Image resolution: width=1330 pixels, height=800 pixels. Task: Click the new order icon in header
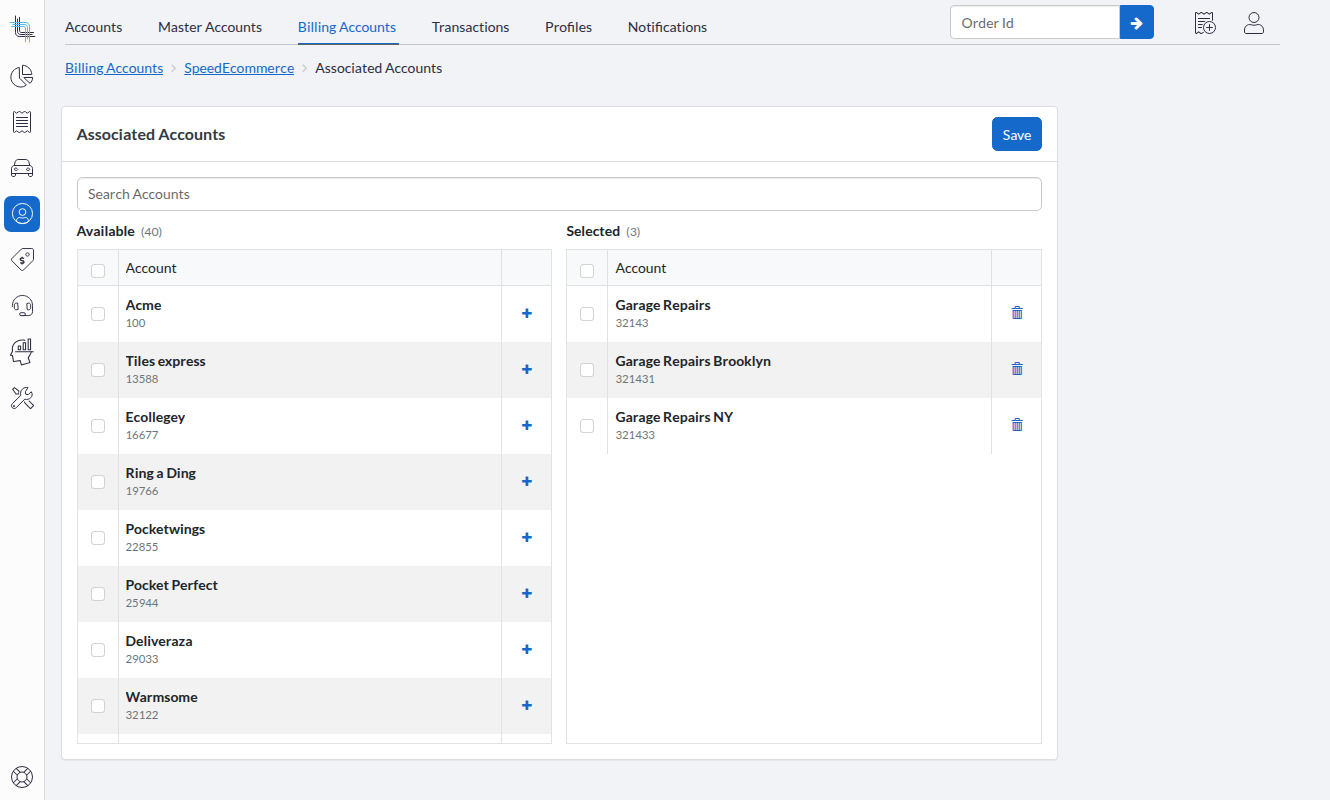click(x=1205, y=23)
